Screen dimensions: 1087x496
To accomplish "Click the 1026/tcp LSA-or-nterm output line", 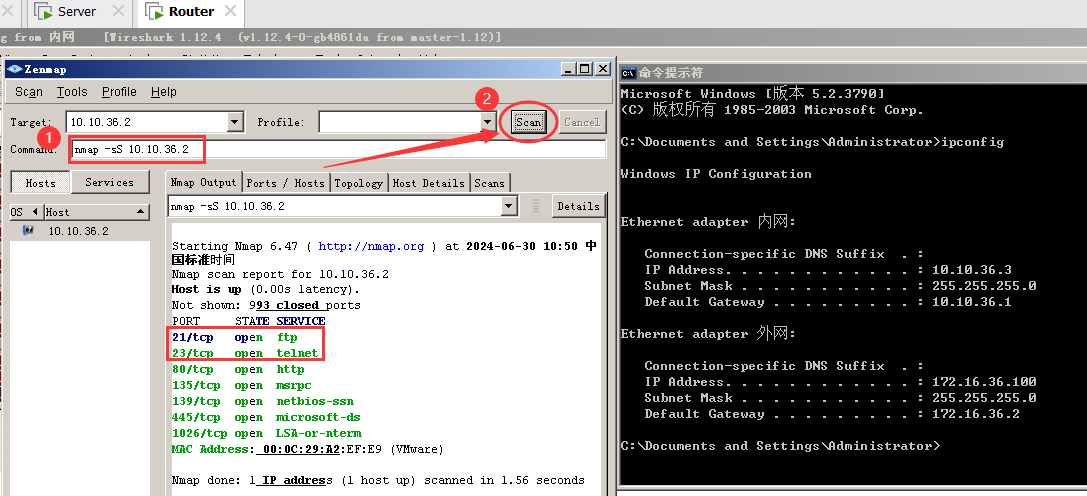I will (x=267, y=434).
